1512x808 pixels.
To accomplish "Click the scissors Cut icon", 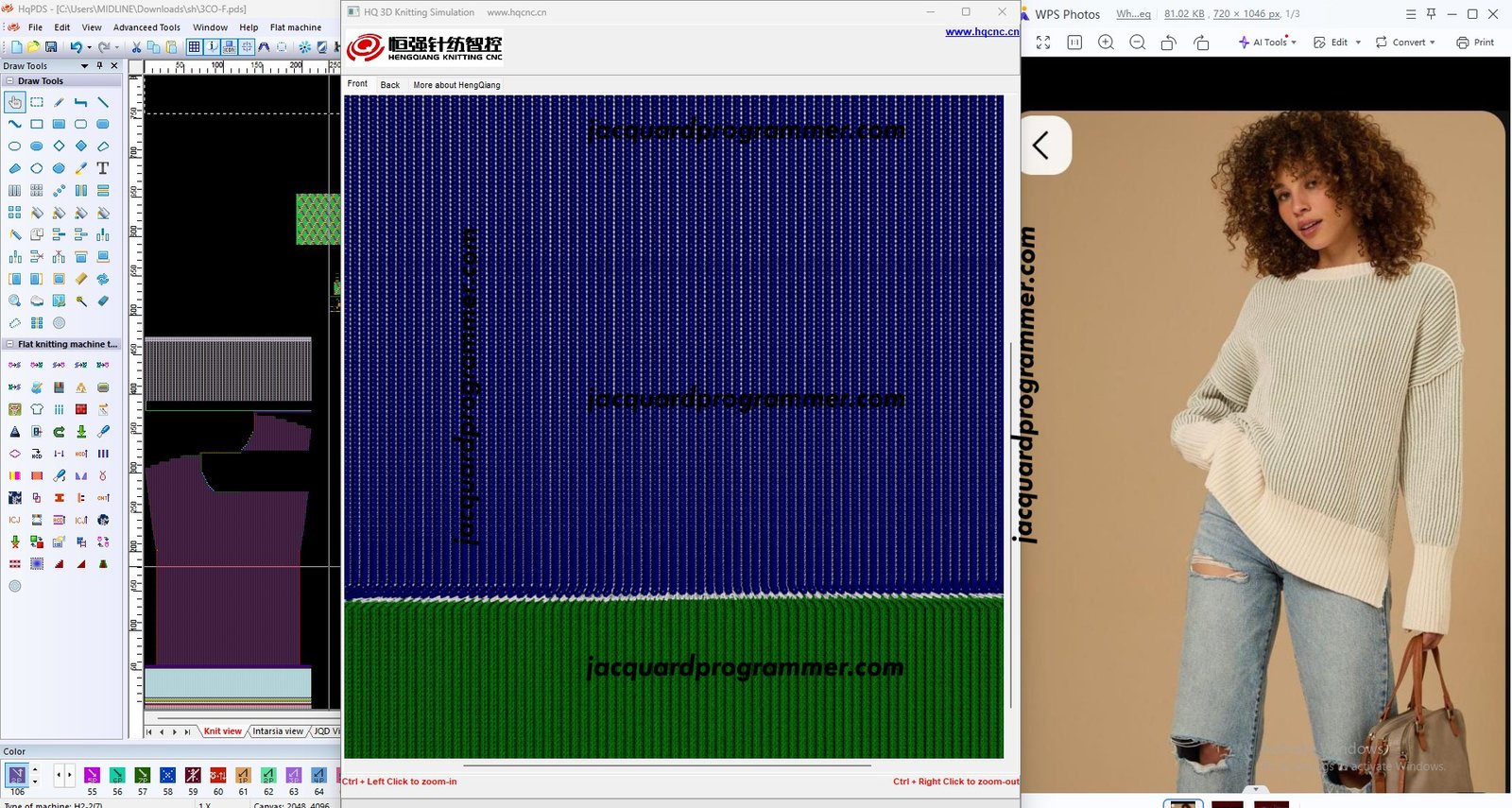I will (x=136, y=47).
